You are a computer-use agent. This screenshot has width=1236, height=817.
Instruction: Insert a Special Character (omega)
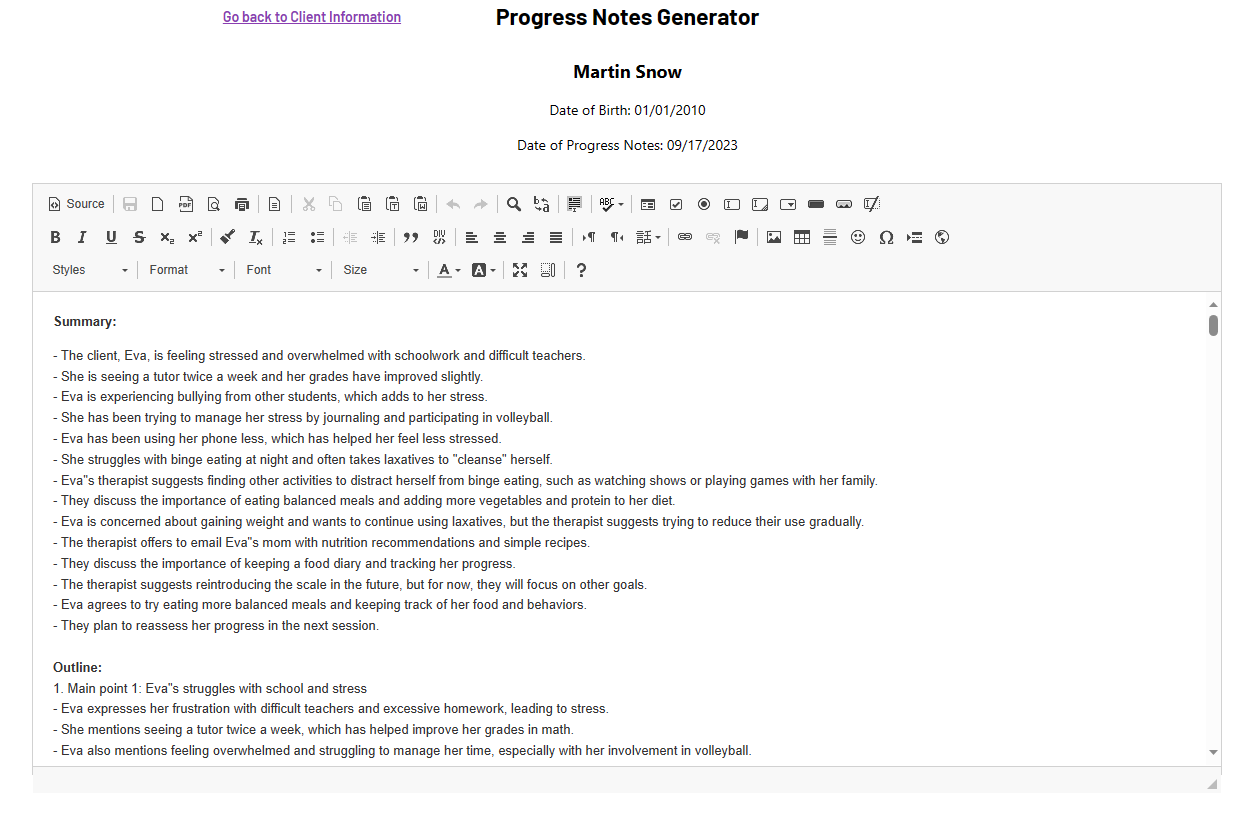coord(886,237)
